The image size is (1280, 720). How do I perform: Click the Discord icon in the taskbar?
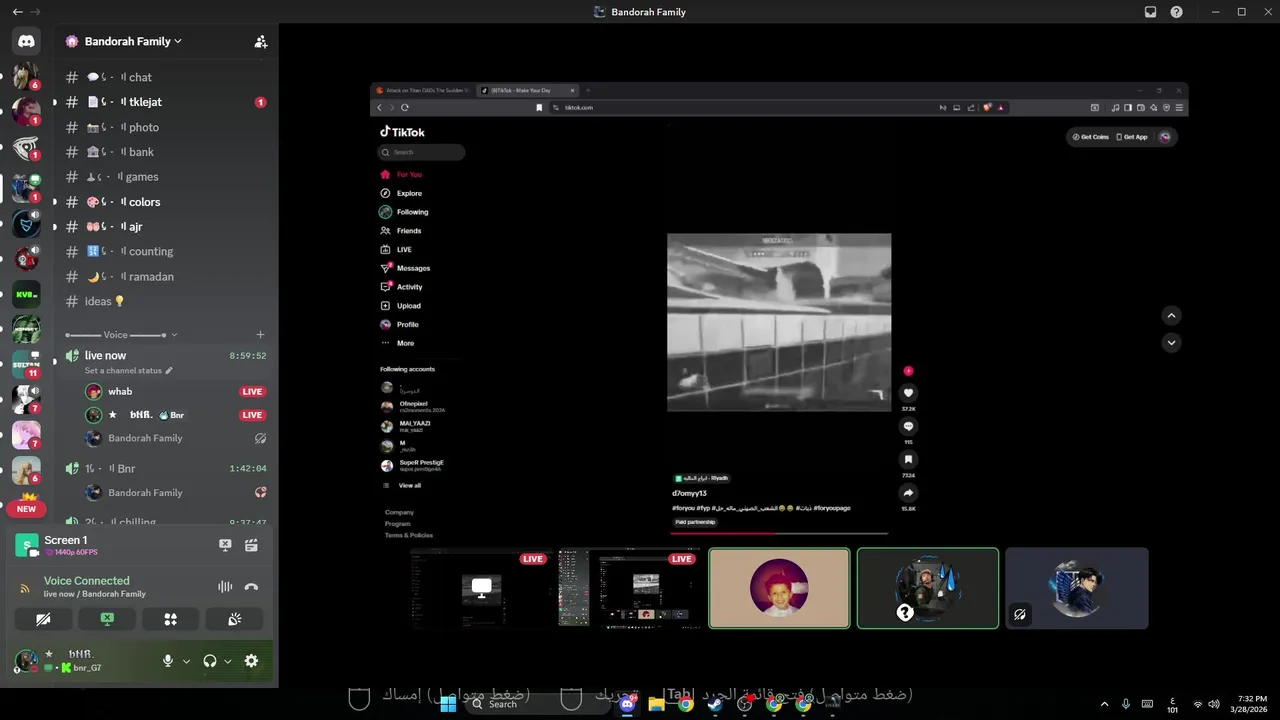pos(627,704)
